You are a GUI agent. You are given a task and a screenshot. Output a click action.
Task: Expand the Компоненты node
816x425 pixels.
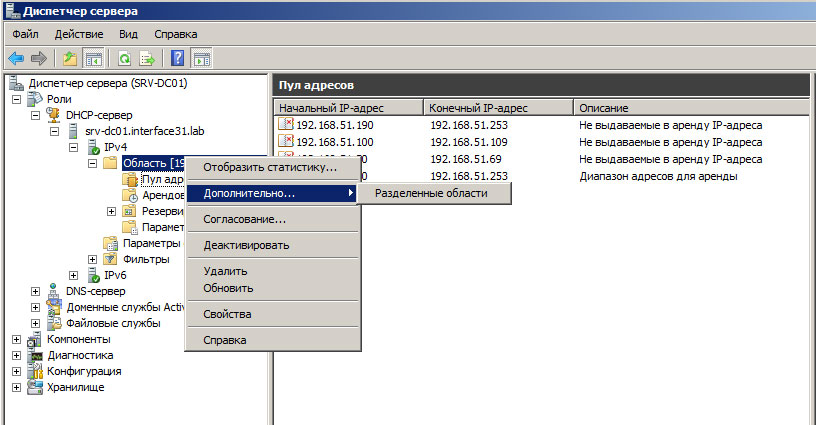tap(17, 339)
